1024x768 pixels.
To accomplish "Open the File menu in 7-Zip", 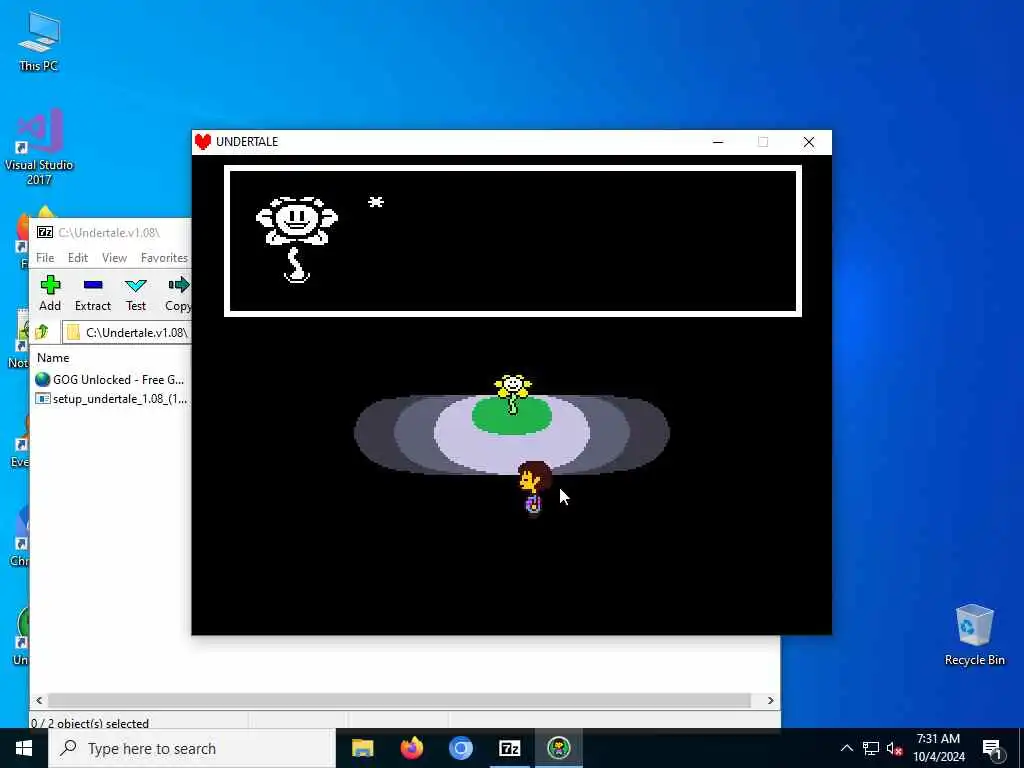I will point(45,258).
